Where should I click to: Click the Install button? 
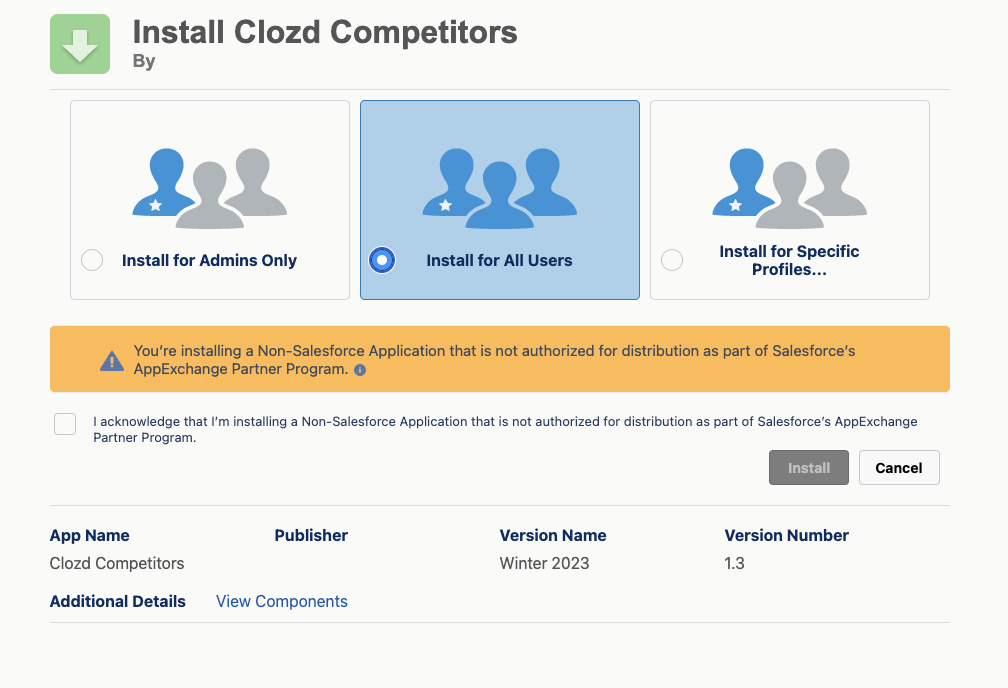pyautogui.click(x=809, y=467)
